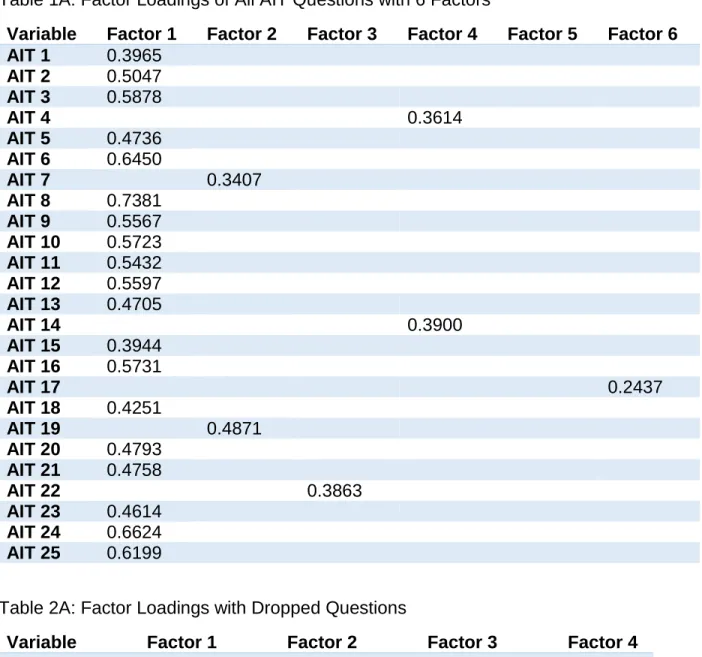Click the AIT 14 row label
The image size is (702, 657).
34,325
